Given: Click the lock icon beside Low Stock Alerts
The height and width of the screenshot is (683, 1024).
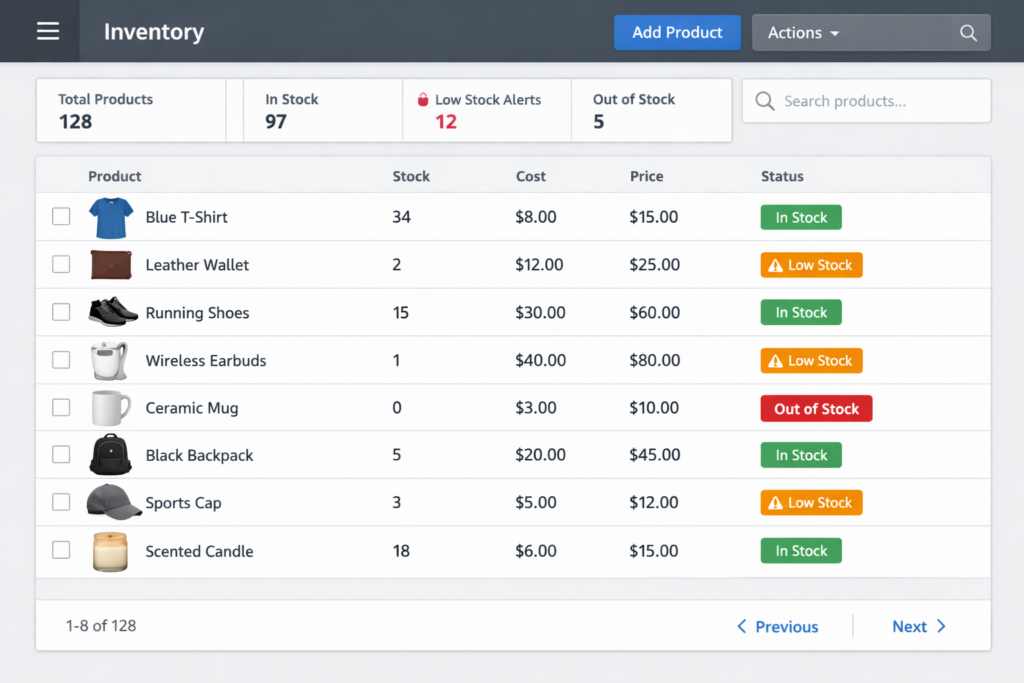Looking at the screenshot, I should coord(422,100).
